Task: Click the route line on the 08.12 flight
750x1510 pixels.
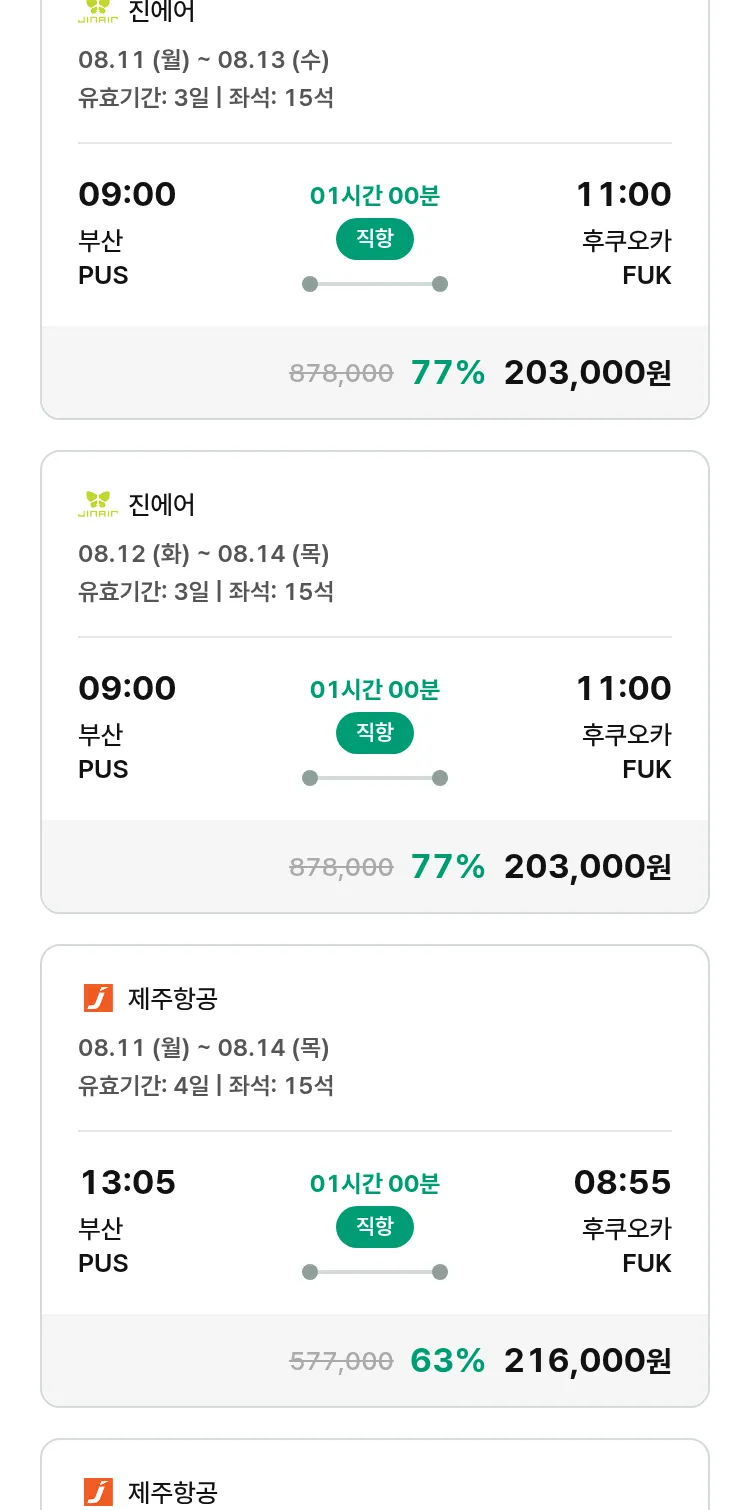Action: click(374, 778)
